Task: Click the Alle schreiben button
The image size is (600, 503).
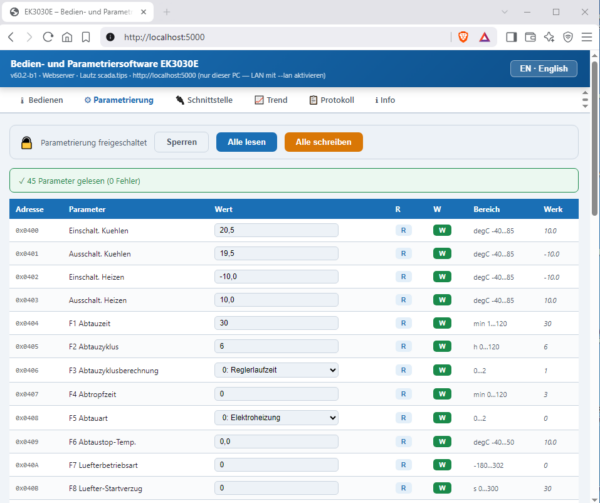Action: pos(323,142)
